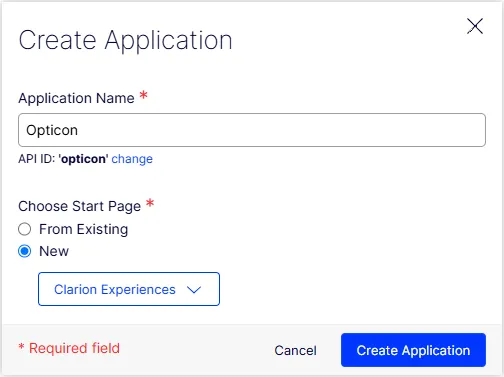Click the bold 'opticon' API ID value
The image size is (504, 377).
pyautogui.click(x=83, y=159)
